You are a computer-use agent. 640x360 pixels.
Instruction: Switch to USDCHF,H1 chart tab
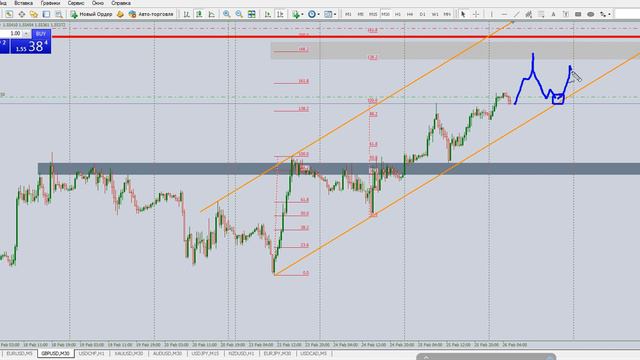click(x=91, y=353)
